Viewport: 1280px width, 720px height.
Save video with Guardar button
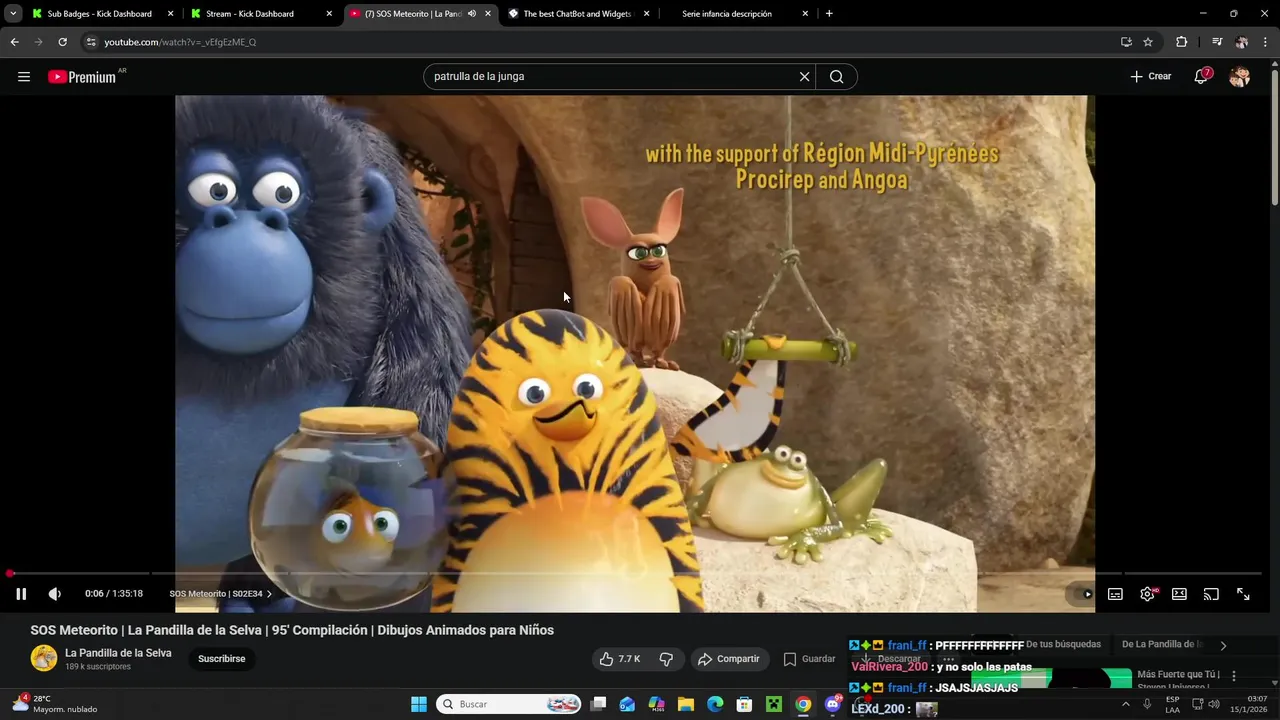pyautogui.click(x=809, y=659)
